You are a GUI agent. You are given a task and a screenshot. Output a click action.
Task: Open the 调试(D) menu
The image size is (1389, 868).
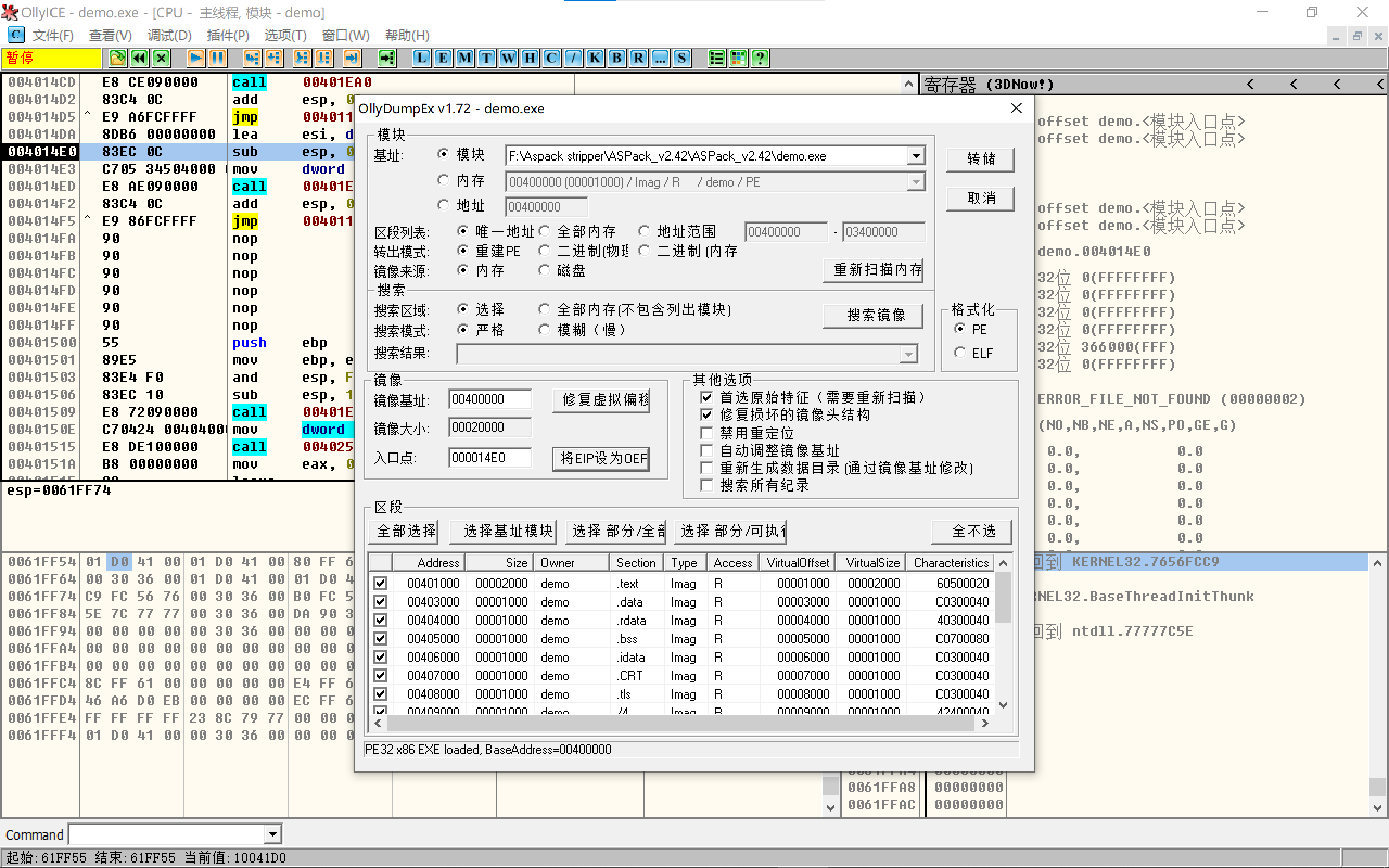(169, 36)
